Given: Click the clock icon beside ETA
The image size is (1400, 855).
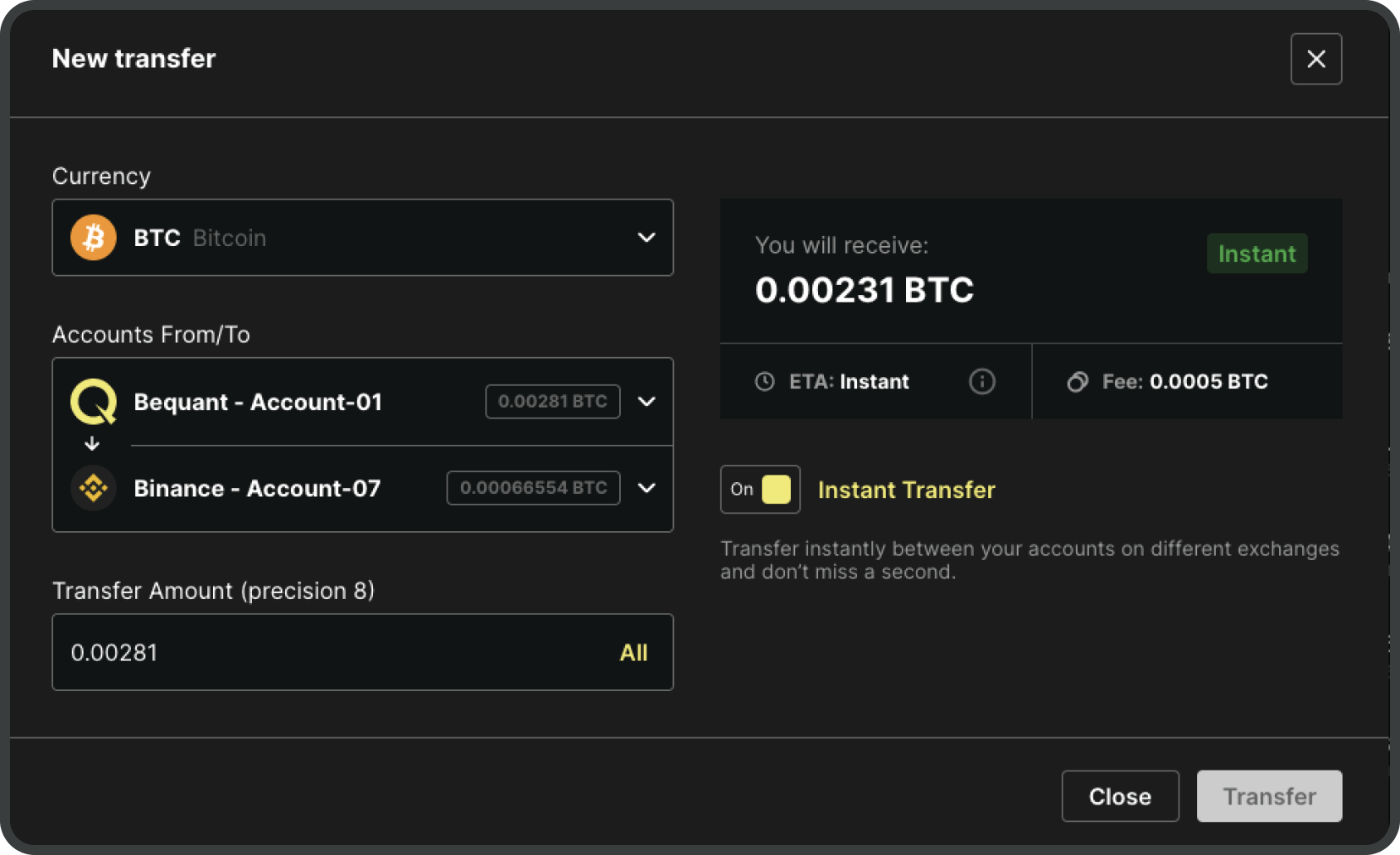Looking at the screenshot, I should pyautogui.click(x=764, y=381).
